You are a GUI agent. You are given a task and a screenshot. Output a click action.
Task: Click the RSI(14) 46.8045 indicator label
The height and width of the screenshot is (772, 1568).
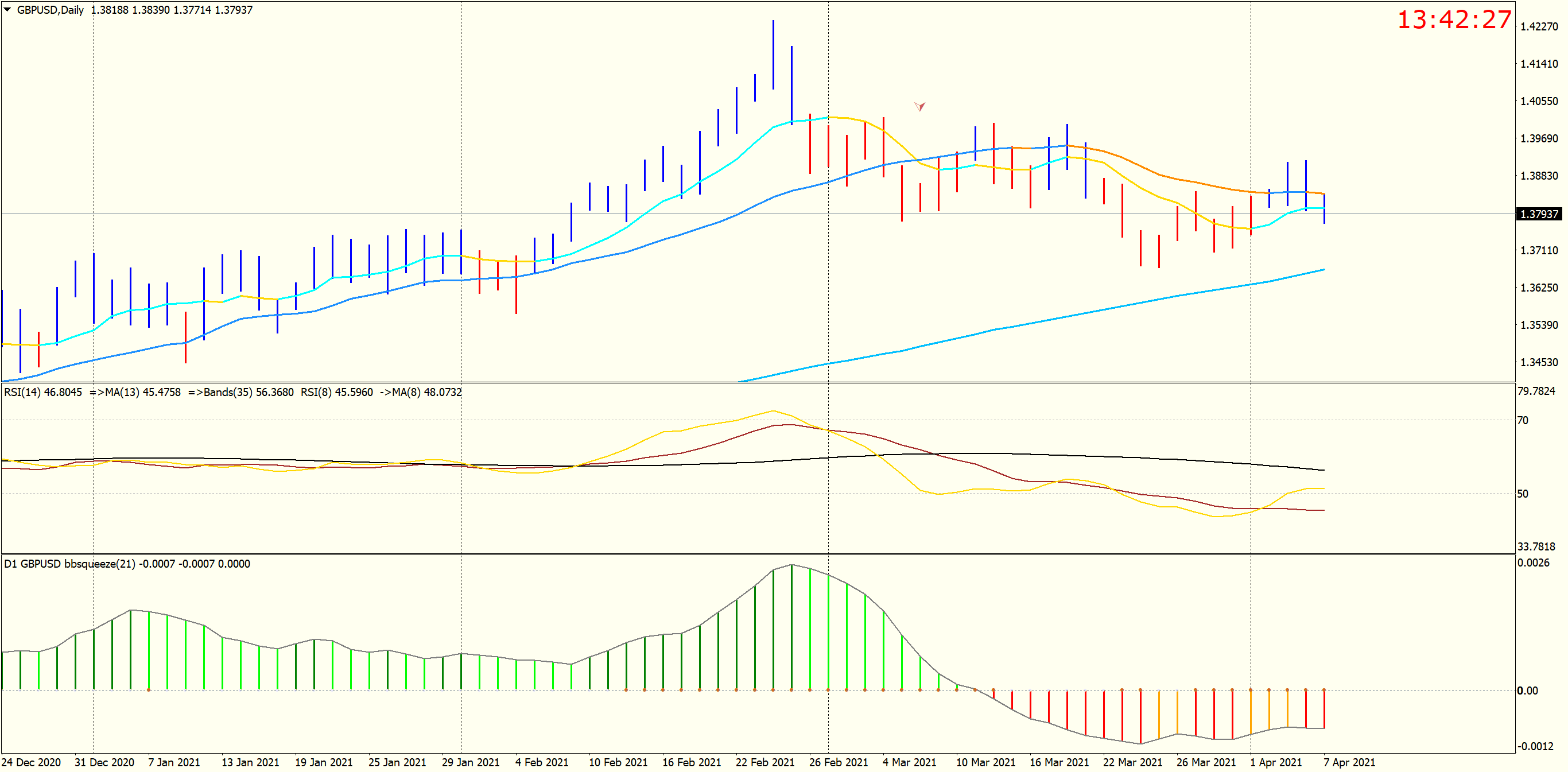42,393
